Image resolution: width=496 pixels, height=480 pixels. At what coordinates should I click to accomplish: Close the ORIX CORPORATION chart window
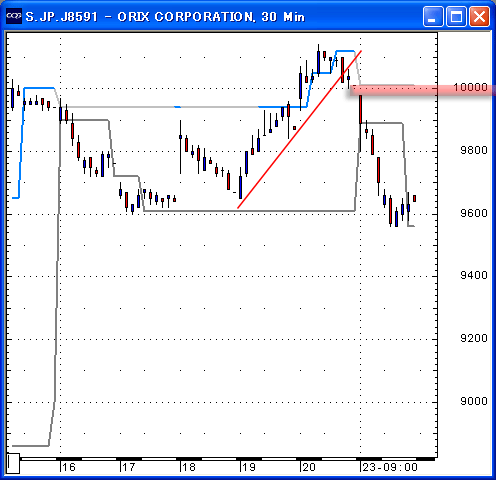click(479, 16)
